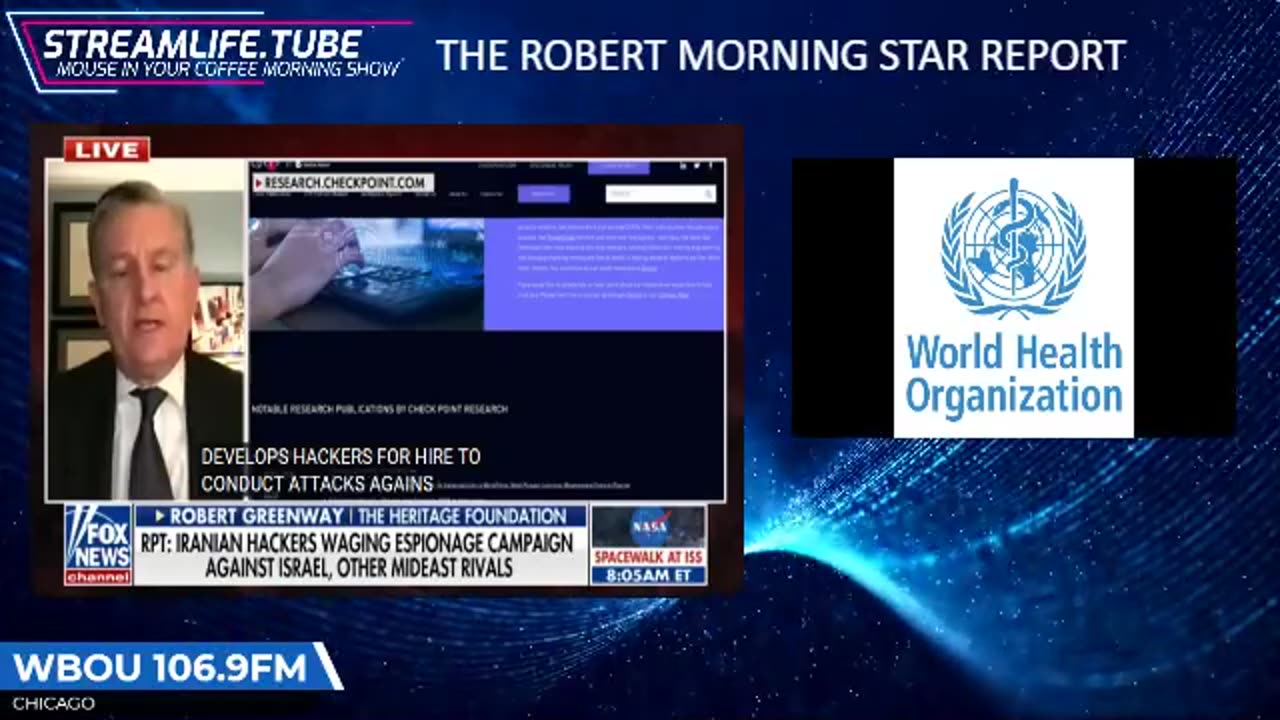
Task: Click the search box on Check Point page
Action: 661,194
